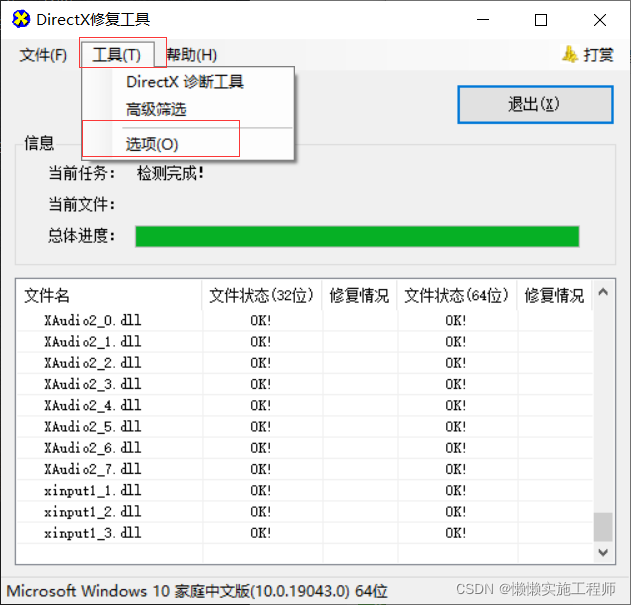This screenshot has width=631, height=605.
Task: Maximize the DirectX修复工具 window
Action: (541, 19)
